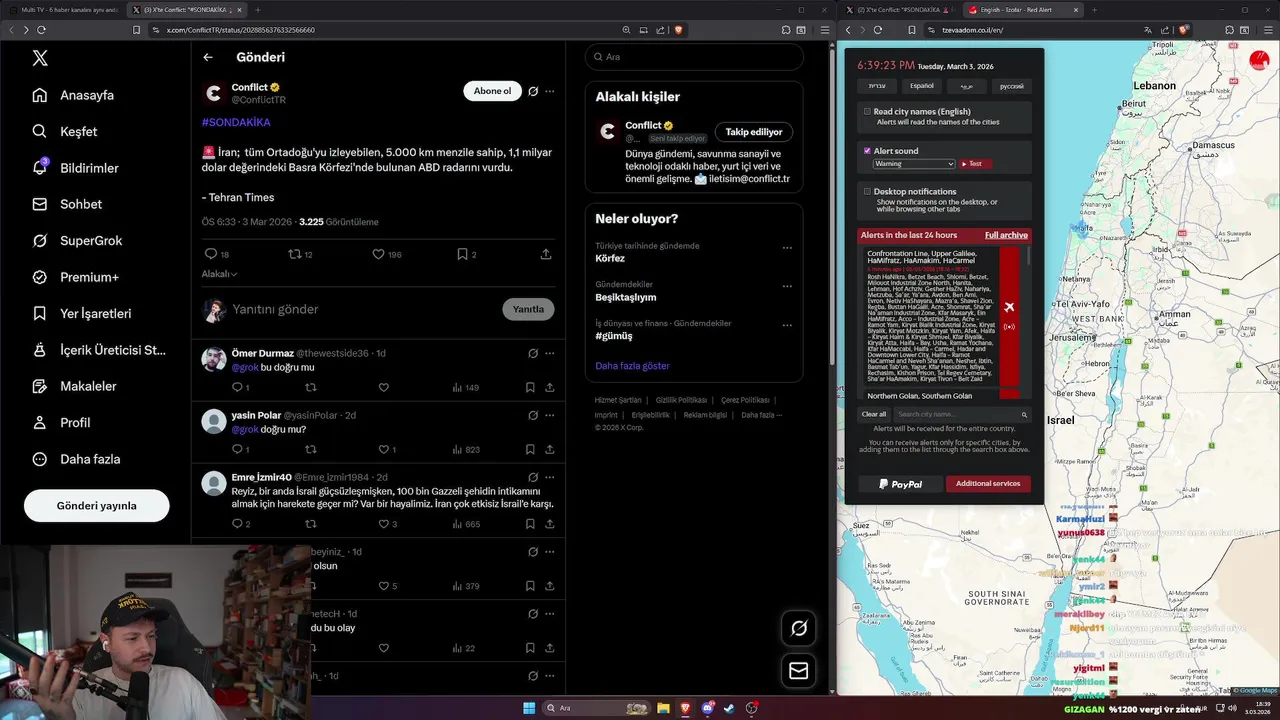
Task: Click Daha fazla göster link
Action: click(x=632, y=366)
